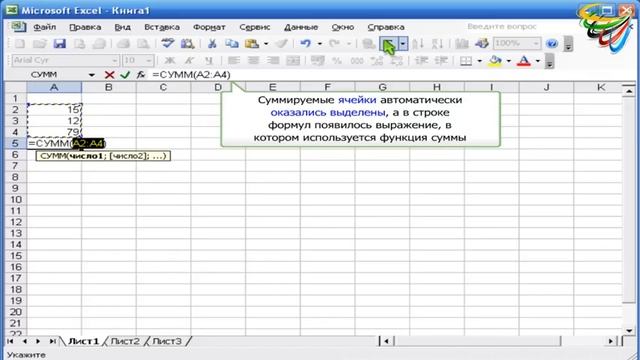Click the Copy icon
The height and width of the screenshot is (360, 640).
pos(231,44)
